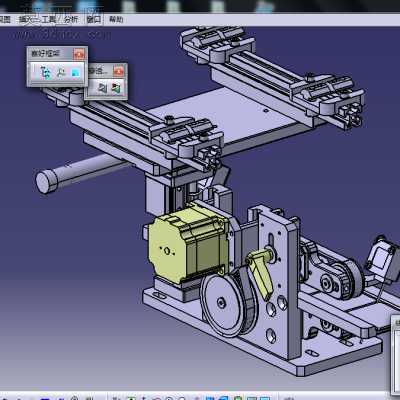Select the large round pulley wheel
The image size is (400, 400).
pos(224,304)
